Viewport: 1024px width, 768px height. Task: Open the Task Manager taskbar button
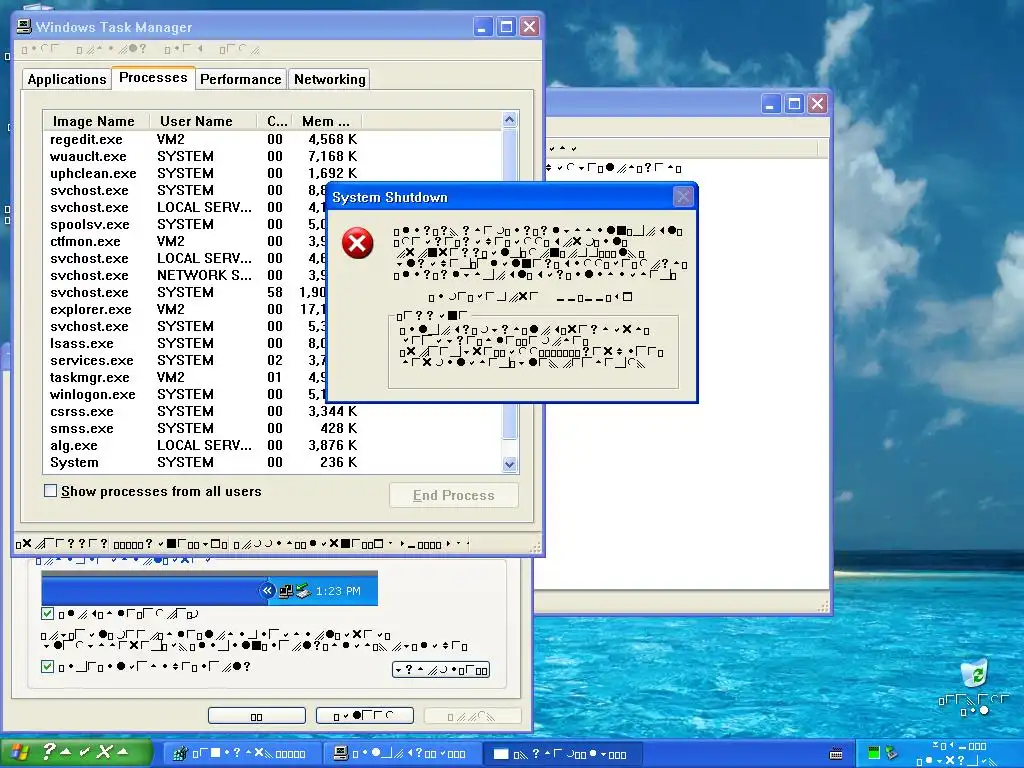403,754
